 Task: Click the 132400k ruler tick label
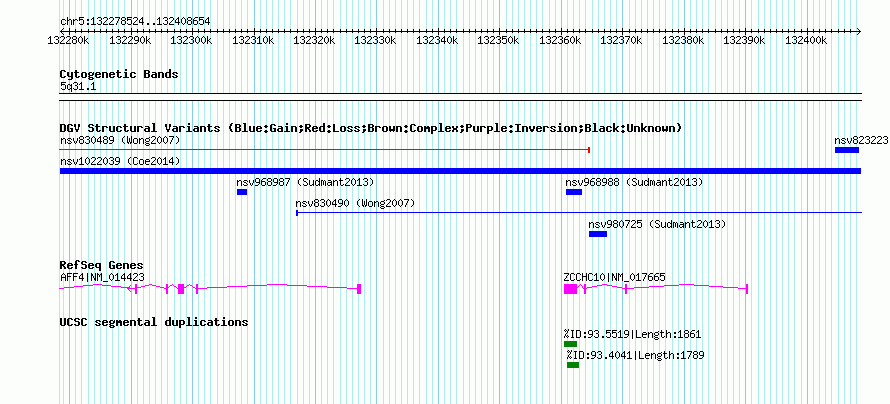pos(805,41)
